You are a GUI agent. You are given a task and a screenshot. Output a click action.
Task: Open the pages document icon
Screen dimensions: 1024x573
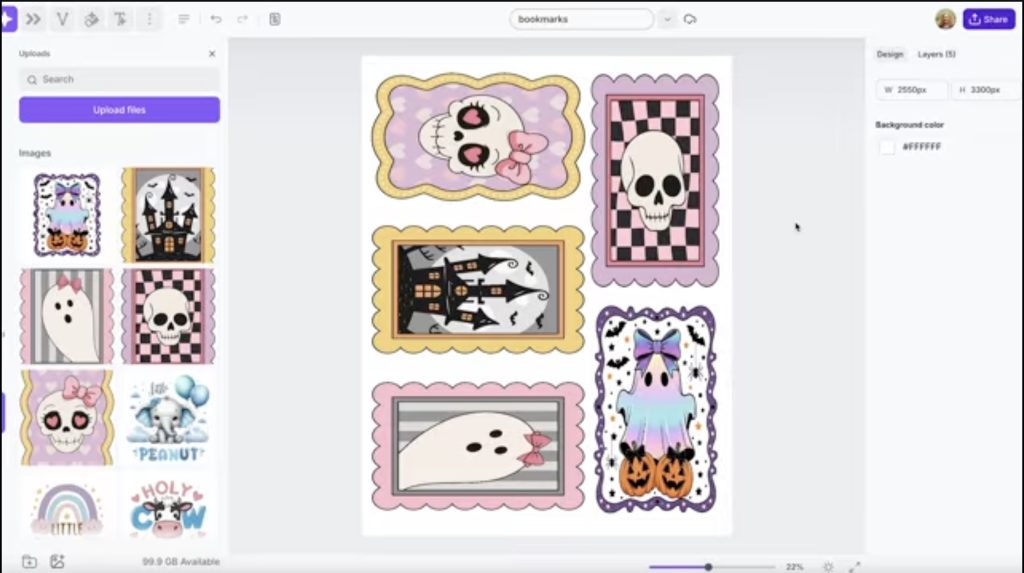pyautogui.click(x=275, y=20)
